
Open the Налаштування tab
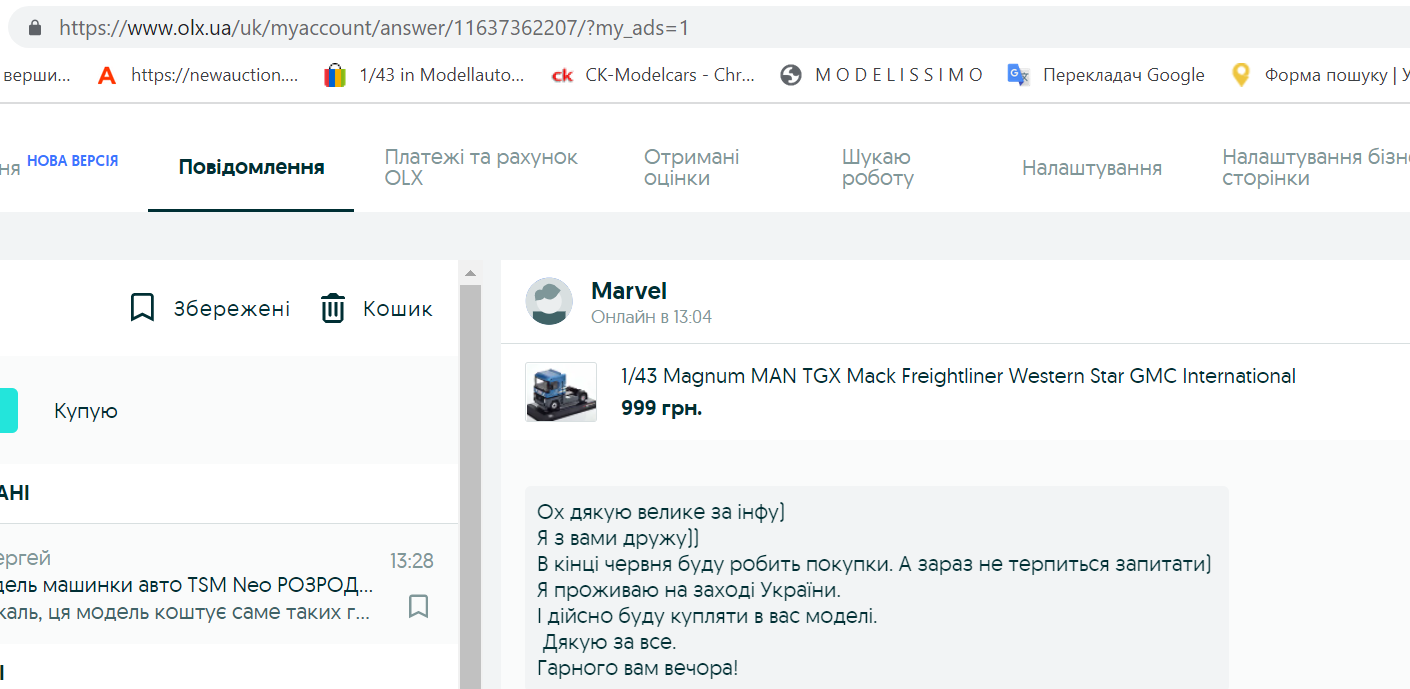point(1092,168)
